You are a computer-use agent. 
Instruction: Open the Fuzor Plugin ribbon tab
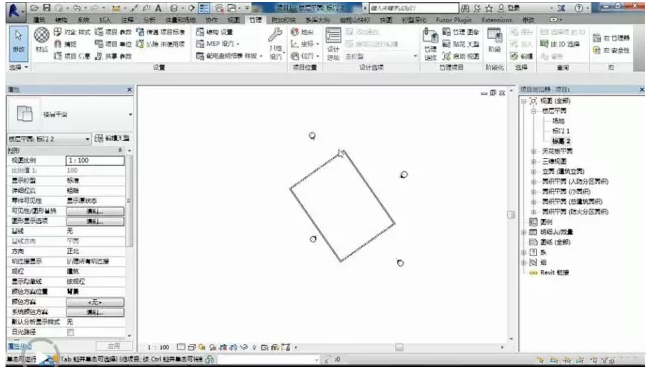[454, 20]
